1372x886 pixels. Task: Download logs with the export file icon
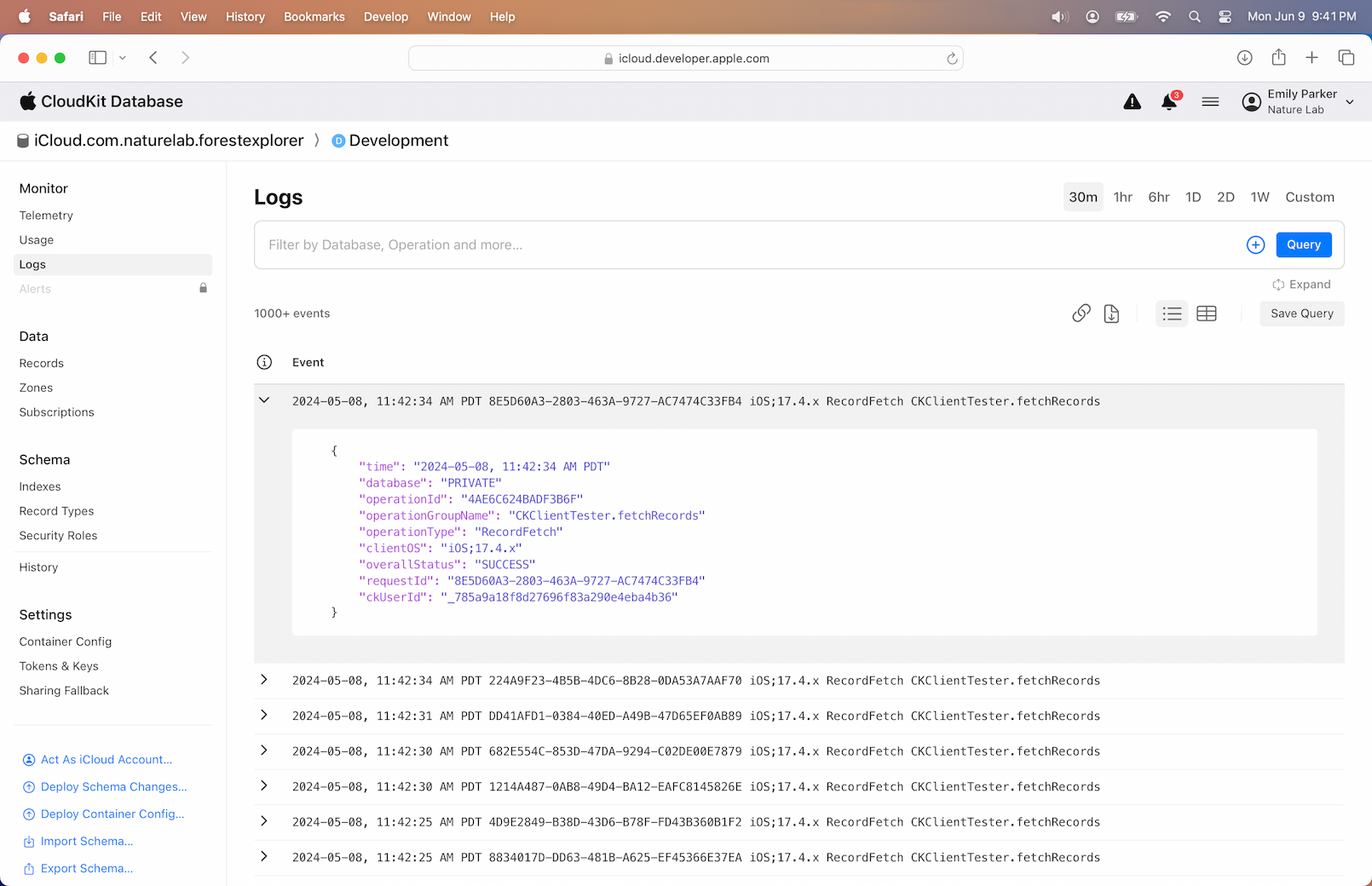(x=1111, y=314)
